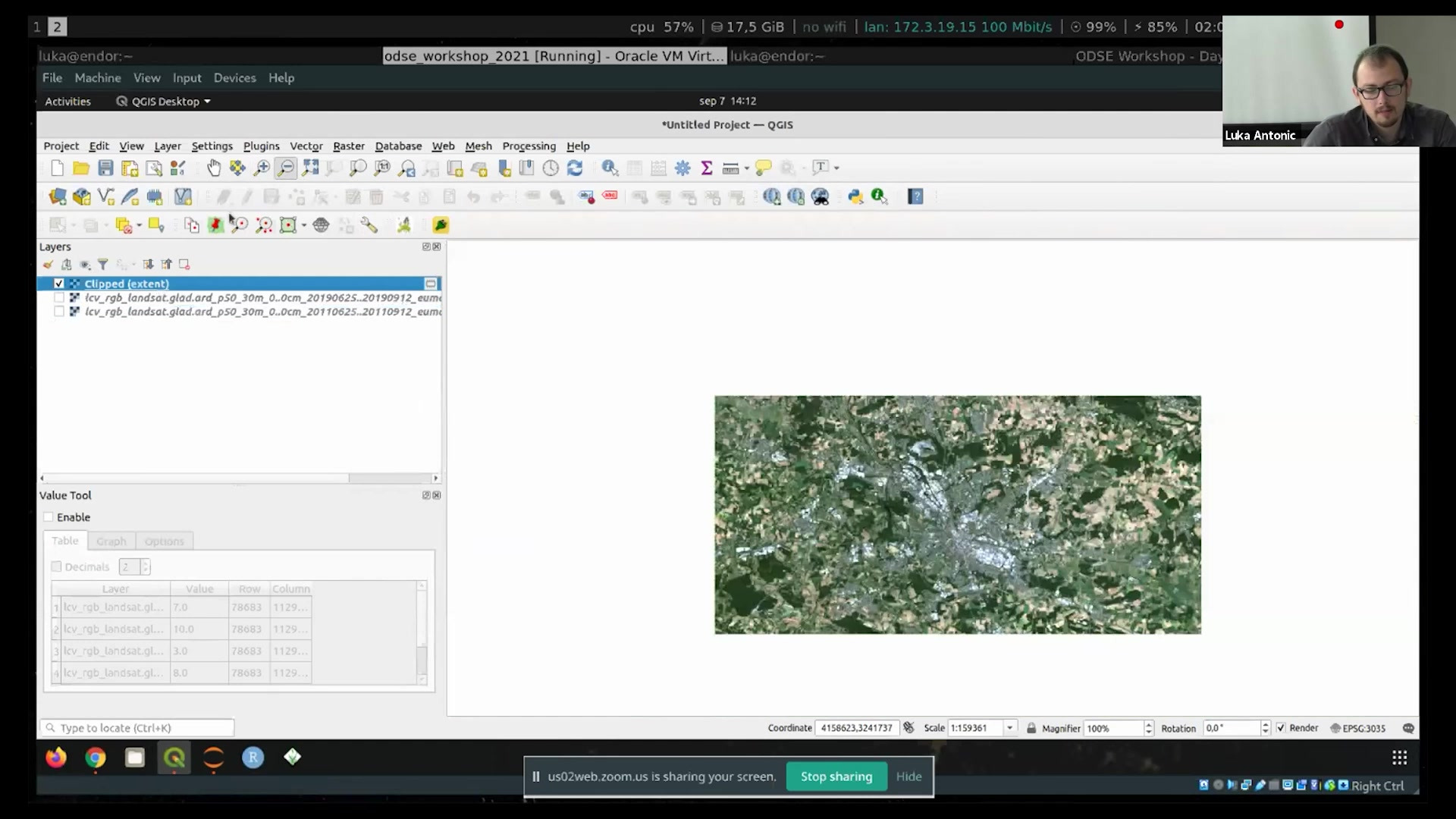Toggle the Render checkbox in status bar

pos(1281,728)
